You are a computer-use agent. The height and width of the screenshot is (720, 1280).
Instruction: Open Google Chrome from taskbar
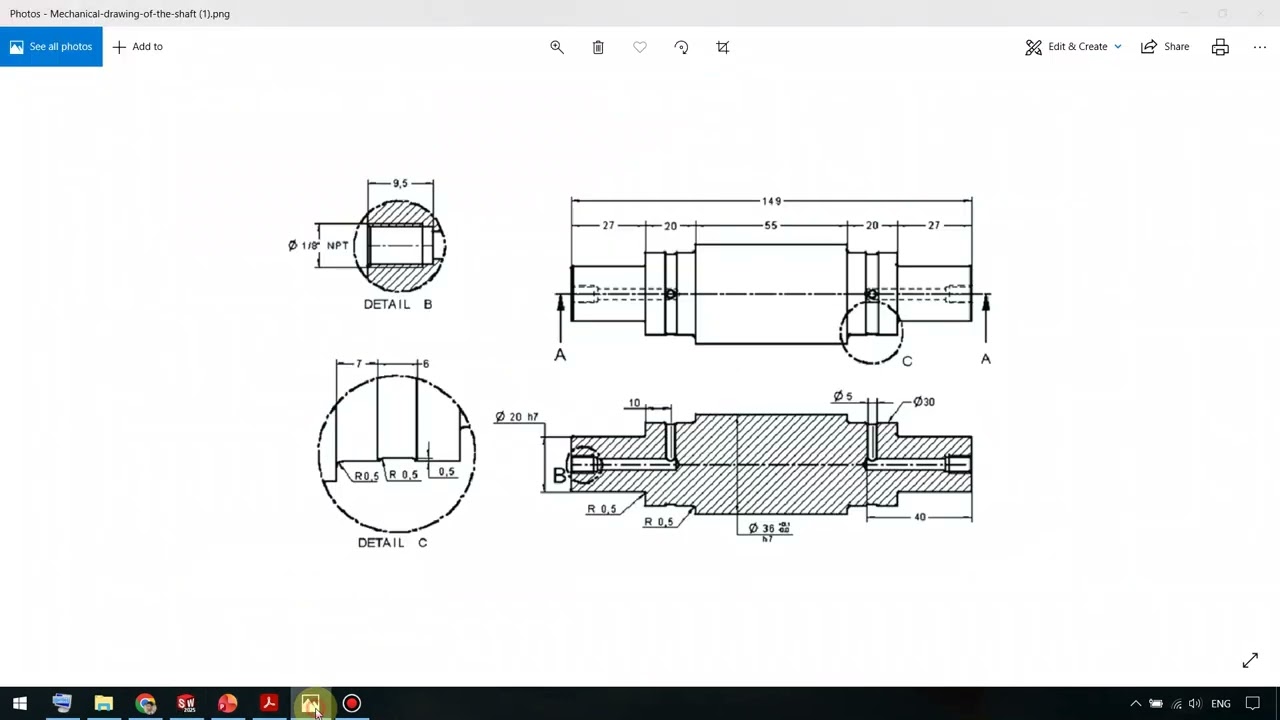pos(146,704)
